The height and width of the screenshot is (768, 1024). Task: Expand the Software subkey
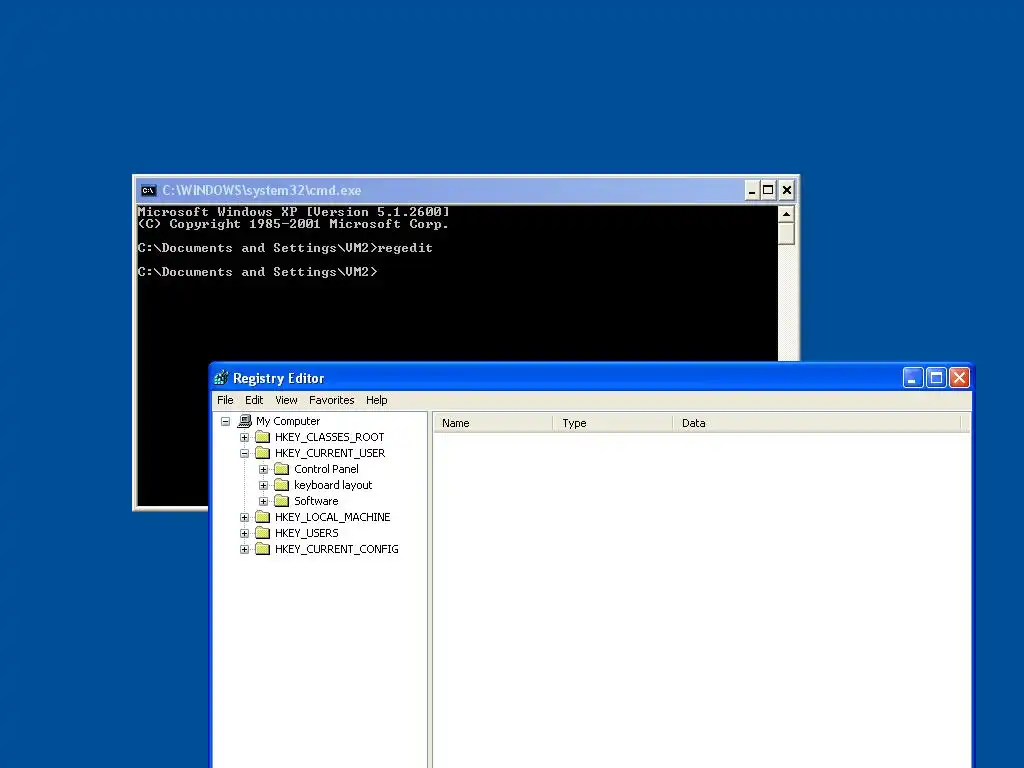pyautogui.click(x=263, y=502)
